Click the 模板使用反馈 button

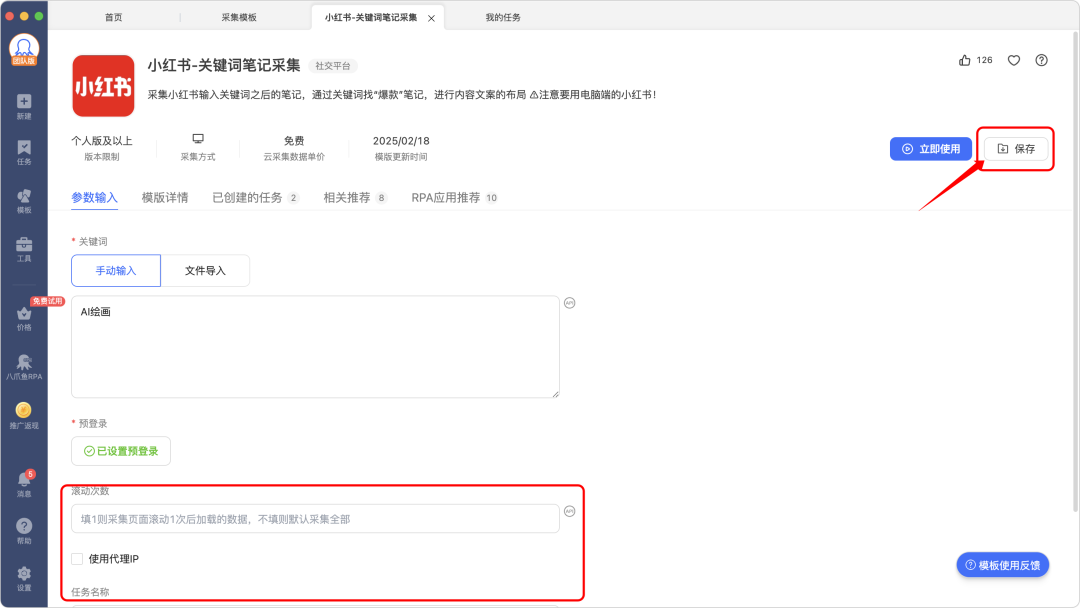coord(1002,565)
